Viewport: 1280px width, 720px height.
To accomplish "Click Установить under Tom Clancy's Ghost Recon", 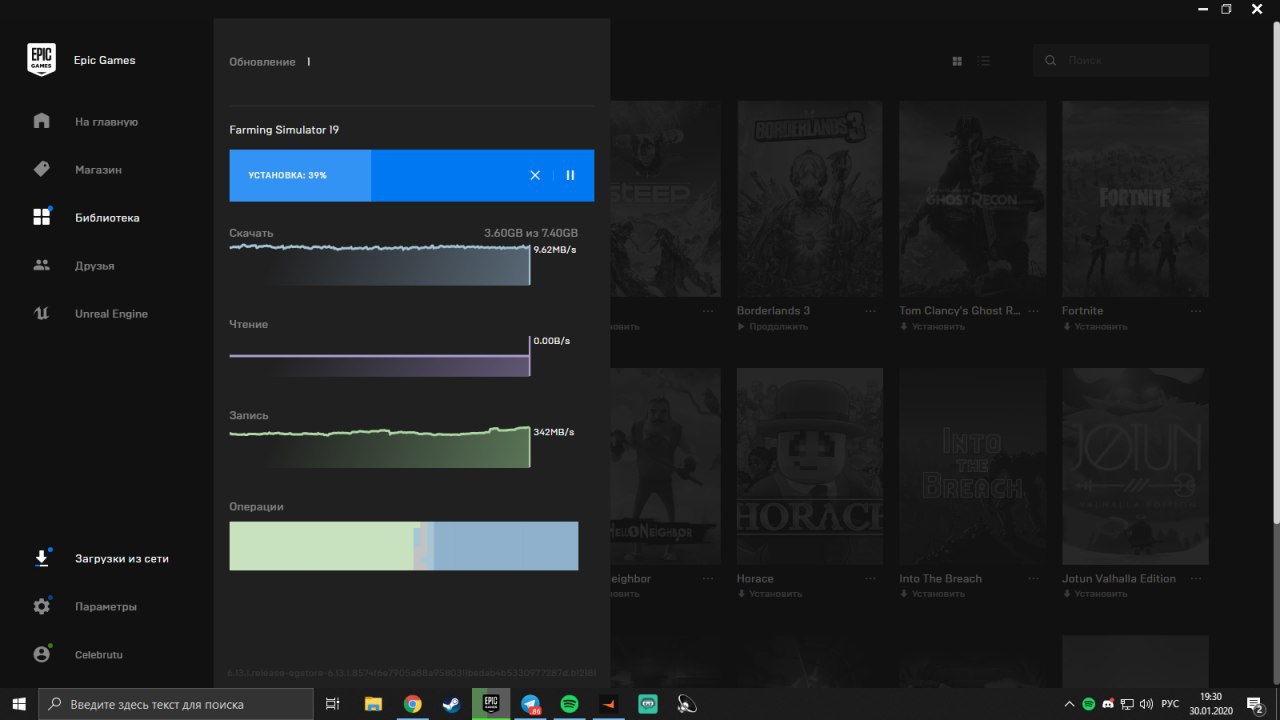I will pos(932,327).
